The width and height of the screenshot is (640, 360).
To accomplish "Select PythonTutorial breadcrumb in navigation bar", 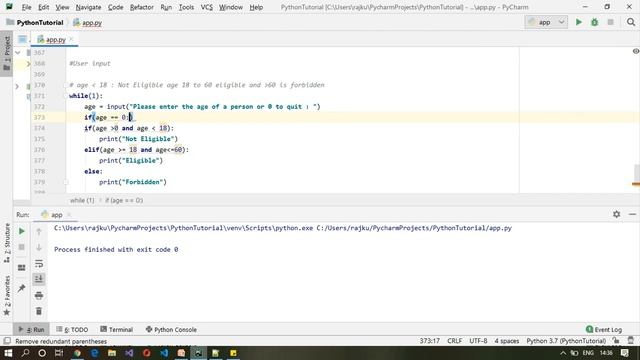I will click(x=35, y=22).
